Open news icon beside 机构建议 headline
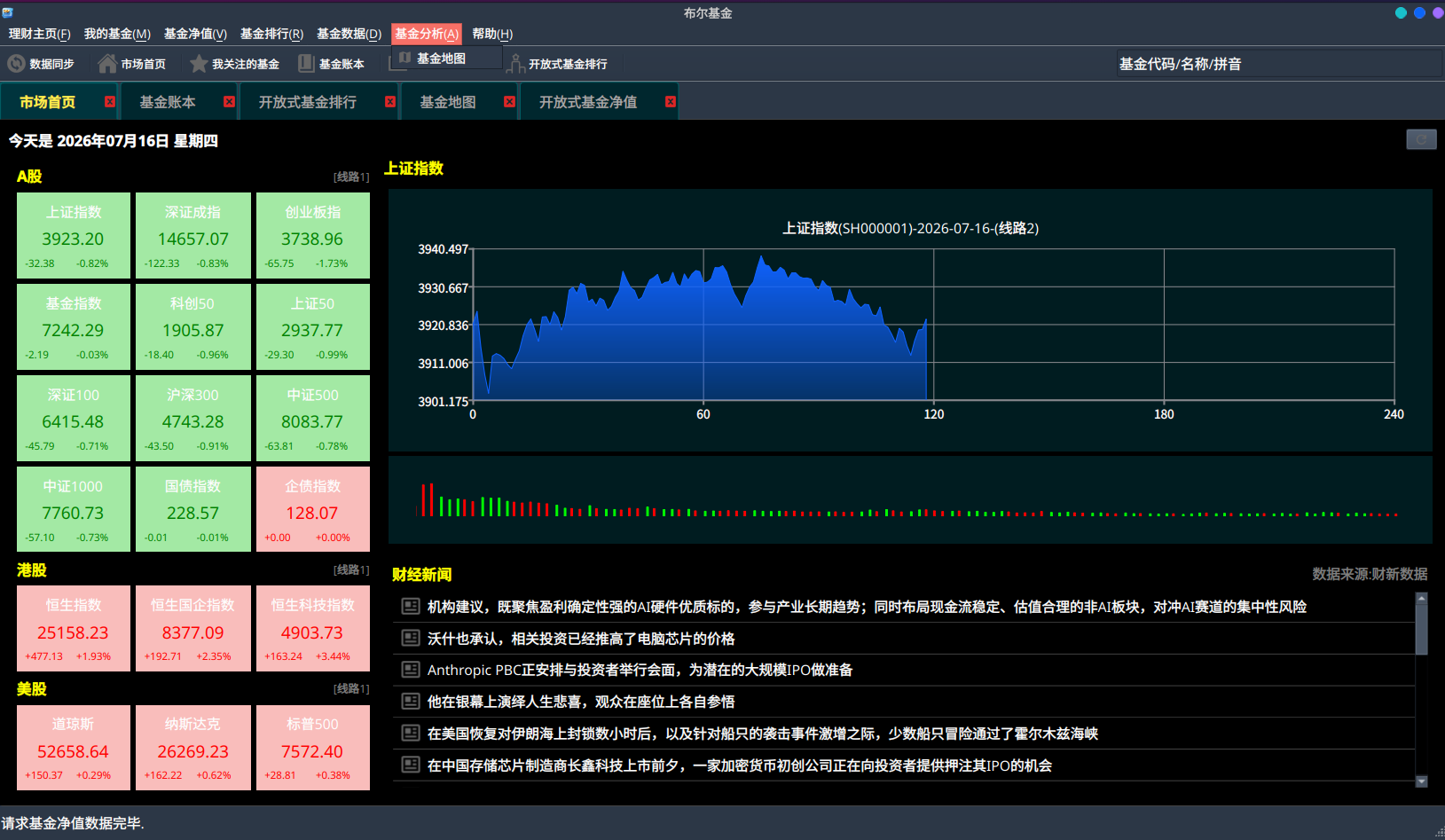This screenshot has height=840, width=1445. [410, 606]
